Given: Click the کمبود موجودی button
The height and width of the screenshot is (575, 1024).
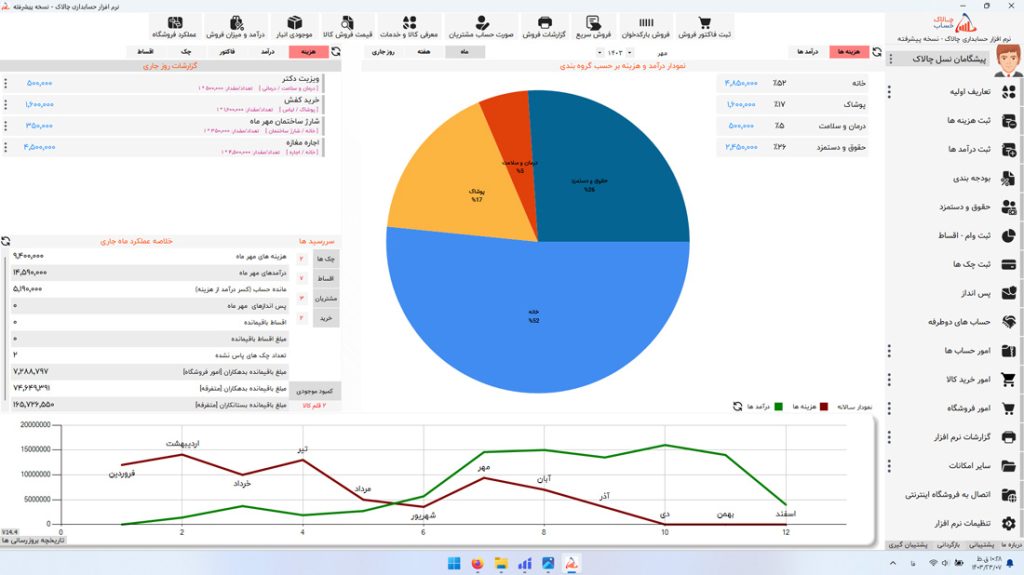Looking at the screenshot, I should click(x=315, y=391).
